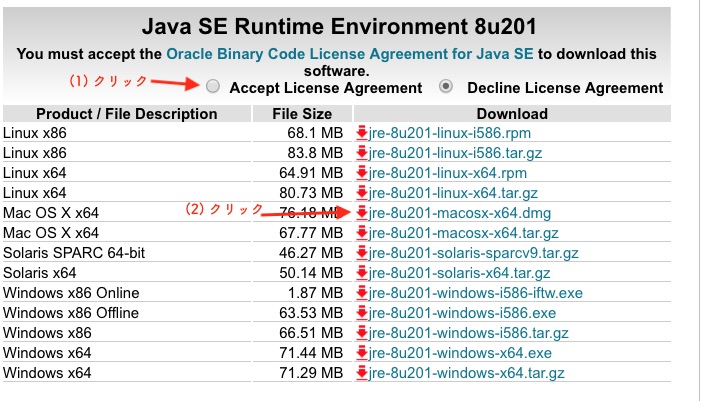Download jre-8u201-linux-x64.tar.gz link
The height and width of the screenshot is (401, 722).
[453, 193]
